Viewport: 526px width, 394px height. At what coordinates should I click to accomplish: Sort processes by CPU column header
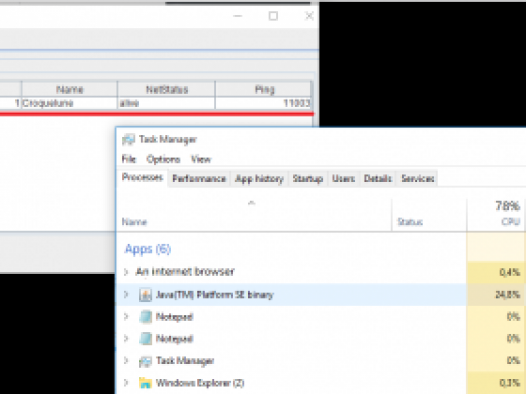point(495,214)
